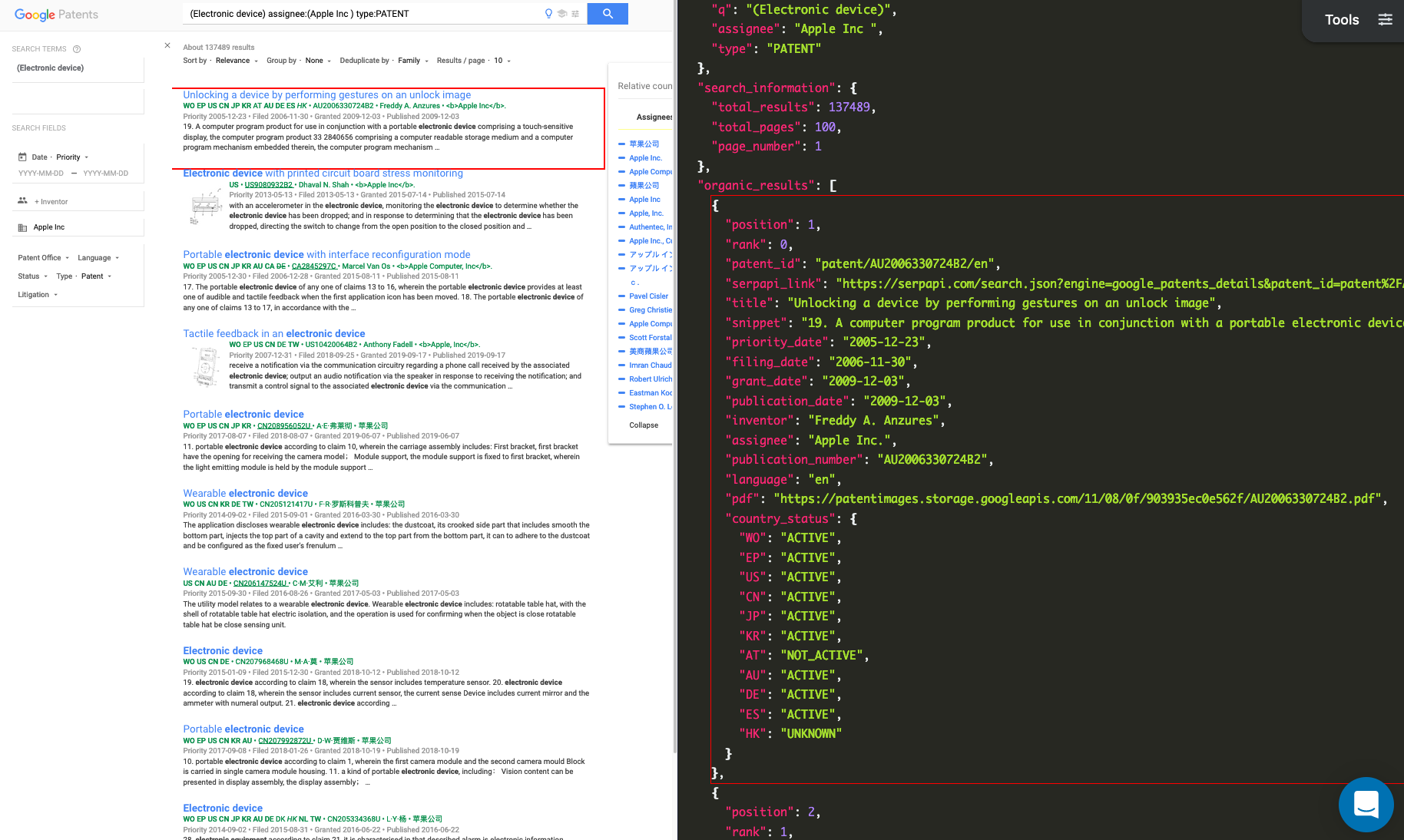Click the calendar icon next to Date
Screen dimensions: 1404x840
22,157
